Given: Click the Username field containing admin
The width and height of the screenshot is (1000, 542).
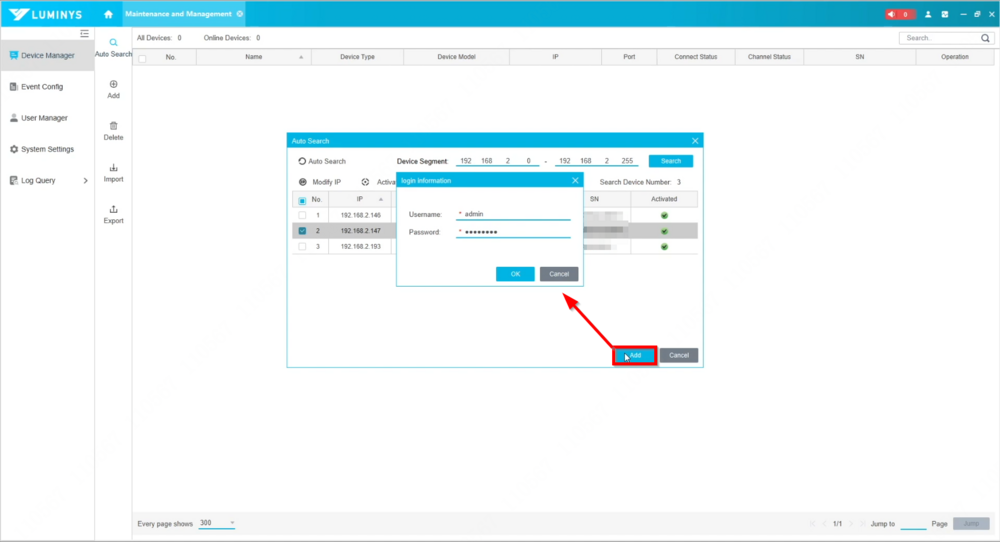Looking at the screenshot, I should coord(515,214).
